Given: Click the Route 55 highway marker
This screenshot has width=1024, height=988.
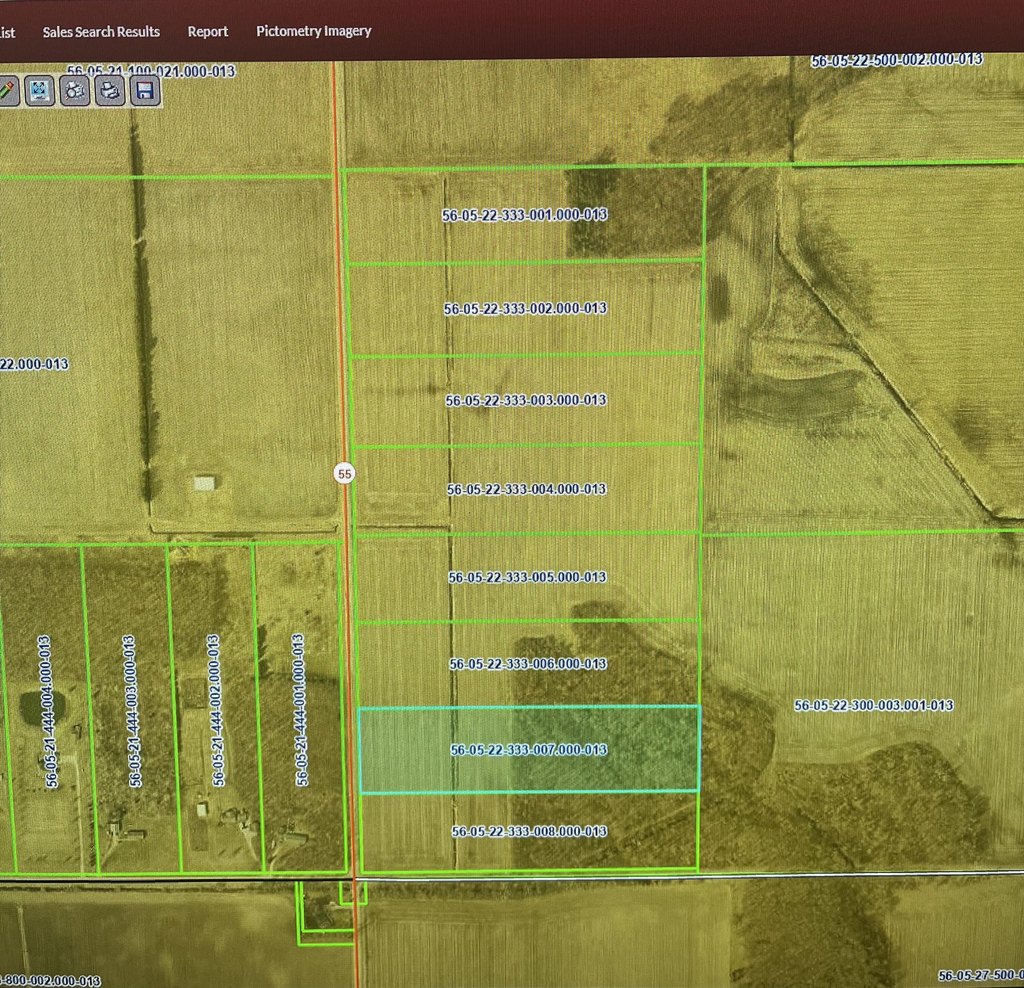Looking at the screenshot, I should pos(345,474).
